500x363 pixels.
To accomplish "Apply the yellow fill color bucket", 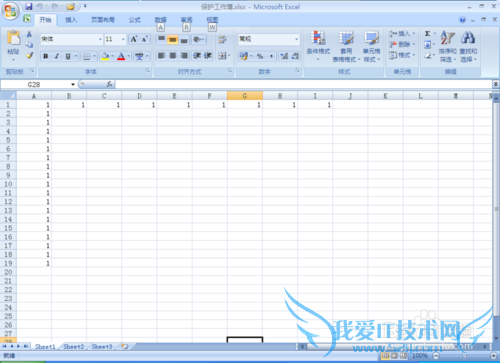I will coord(105,56).
